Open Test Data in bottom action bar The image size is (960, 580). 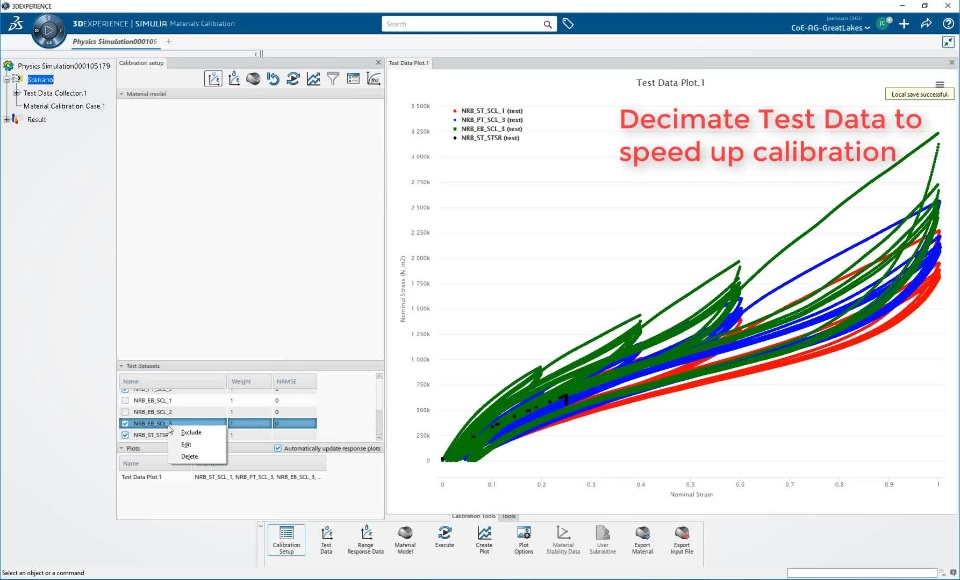coord(326,540)
